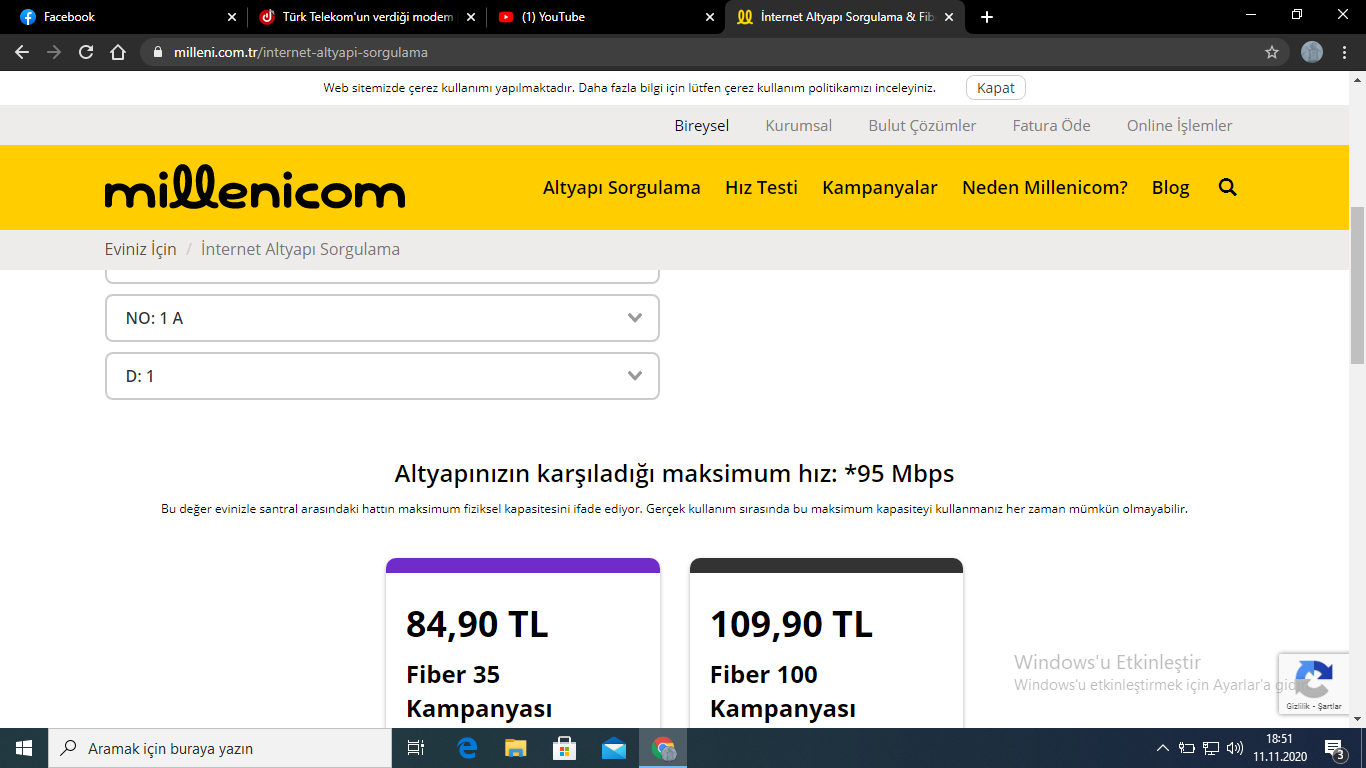Viewport: 1366px width, 768px height.
Task: Click the page's vertical scrollbar thumb
Action: pos(1358,285)
